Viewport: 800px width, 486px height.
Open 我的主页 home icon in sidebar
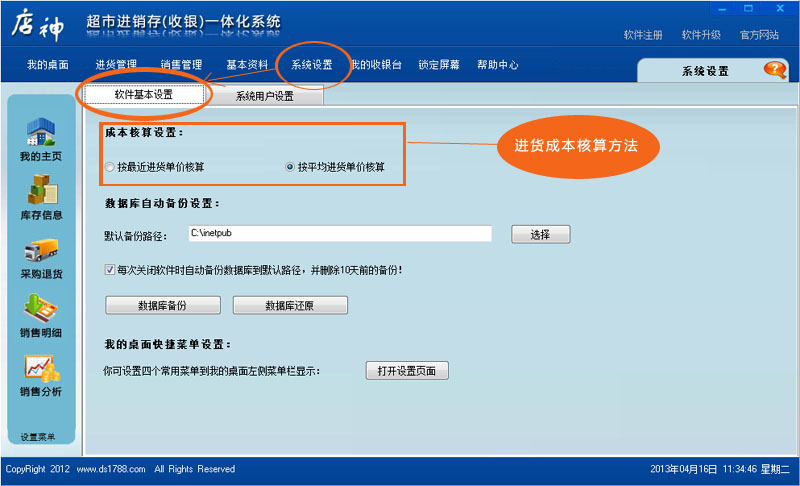(41, 139)
